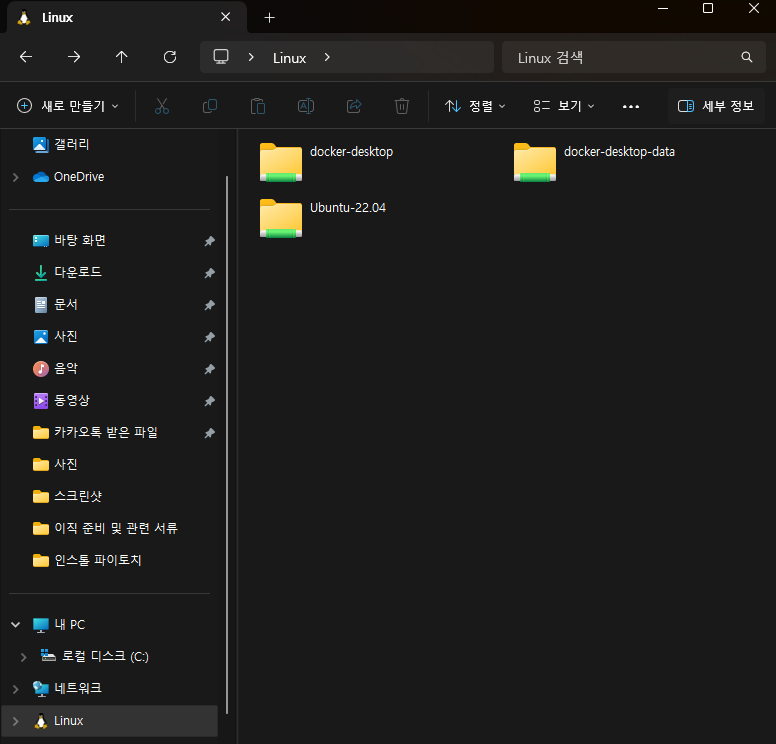Screen dimensions: 776x744
Task: Close the Linux tab
Action: tap(226, 17)
